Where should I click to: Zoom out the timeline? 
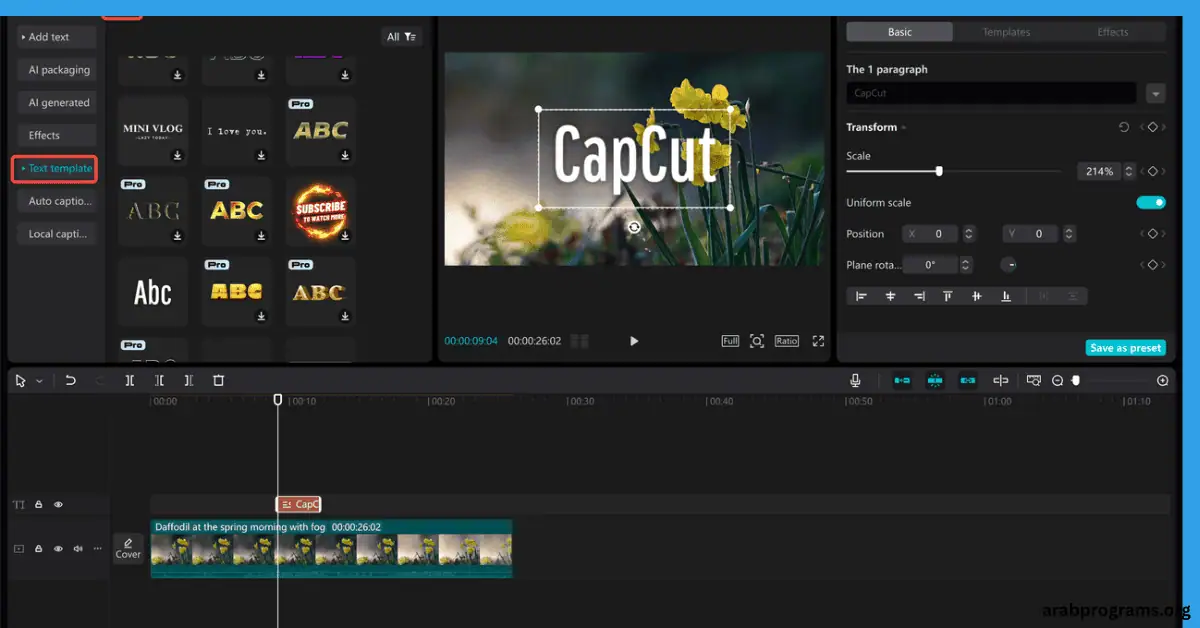pos(1058,381)
